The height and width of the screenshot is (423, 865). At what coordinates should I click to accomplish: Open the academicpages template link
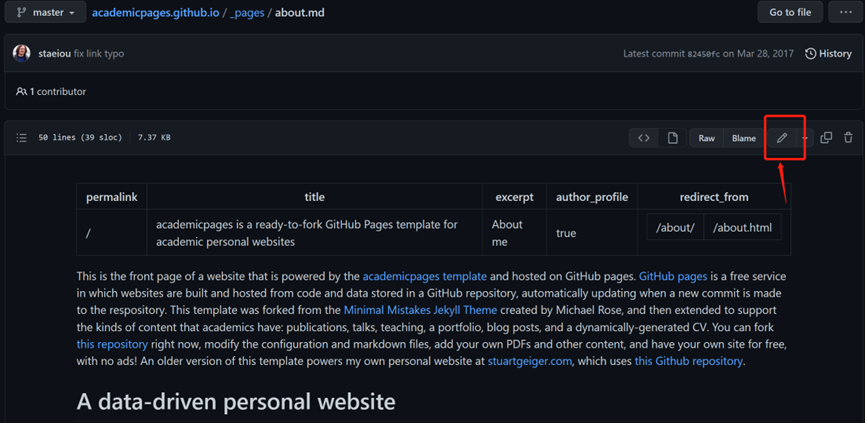[x=424, y=276]
